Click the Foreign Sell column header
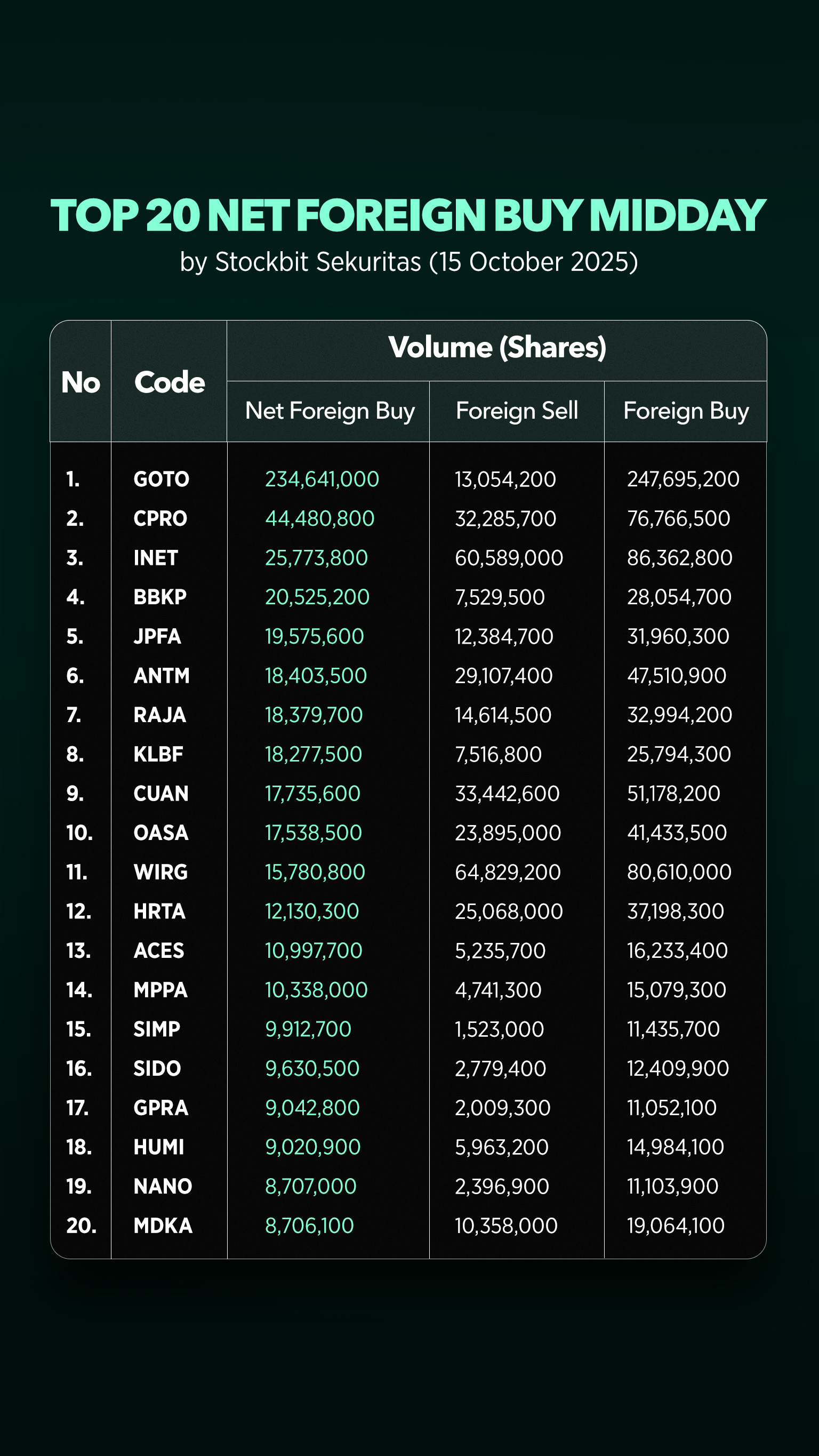This screenshot has width=819, height=1456. pyautogui.click(x=517, y=411)
